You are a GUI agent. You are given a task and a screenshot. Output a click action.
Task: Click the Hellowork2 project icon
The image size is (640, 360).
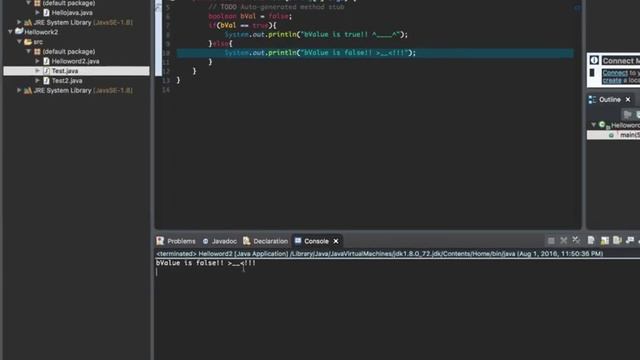(x=19, y=31)
